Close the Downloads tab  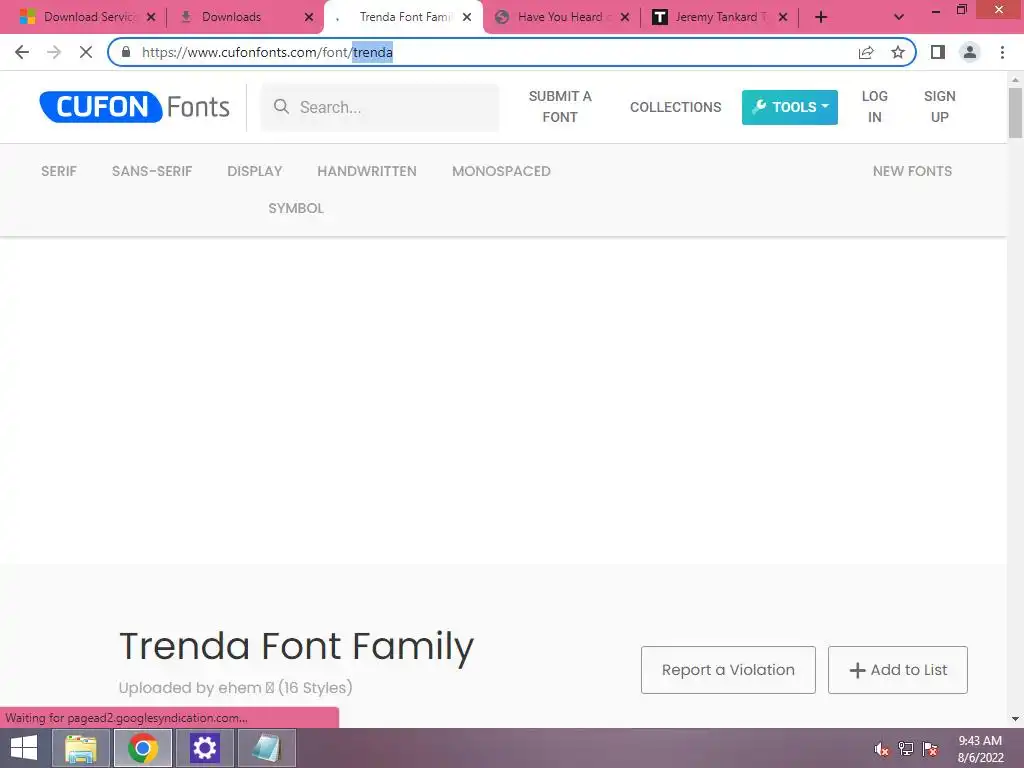309,17
